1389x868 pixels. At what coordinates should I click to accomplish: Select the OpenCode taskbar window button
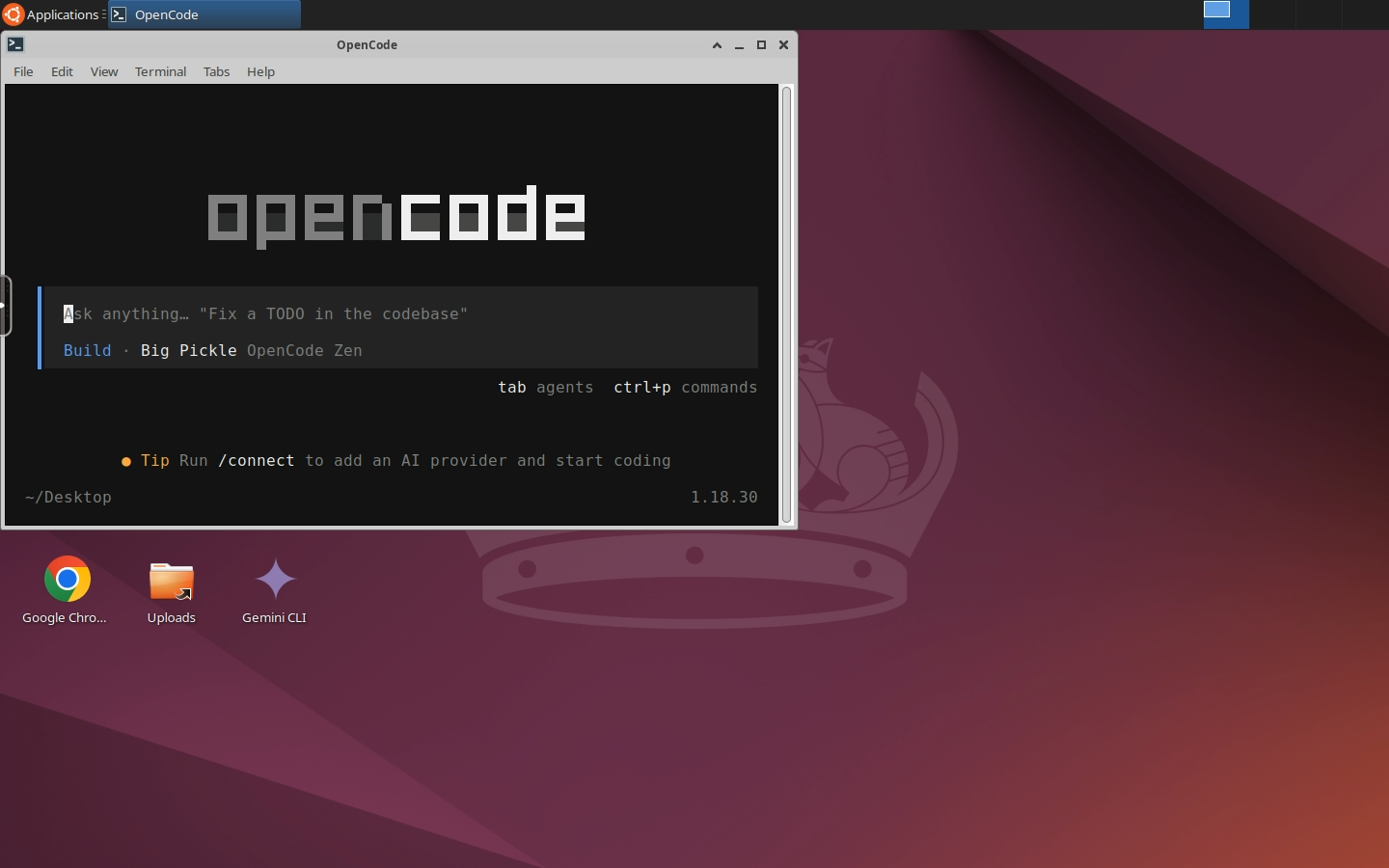point(204,14)
